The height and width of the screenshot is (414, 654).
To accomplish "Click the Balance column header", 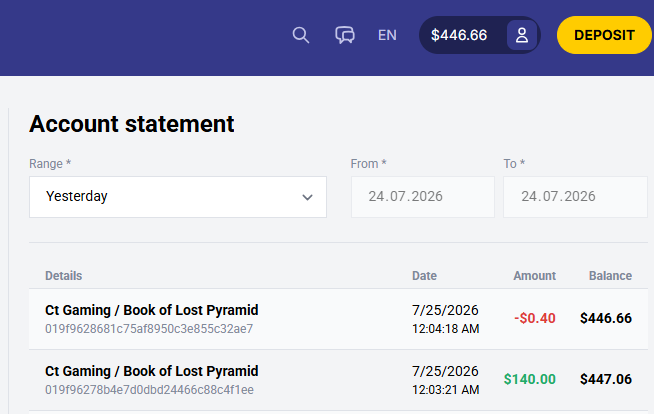I will 610,276.
